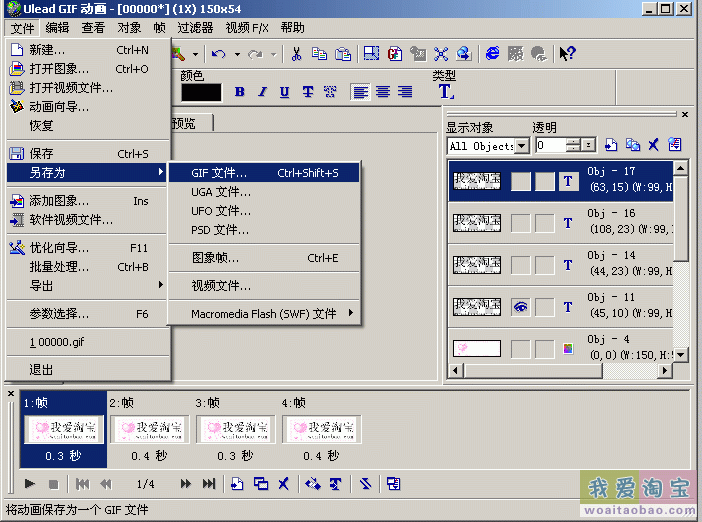This screenshot has width=702, height=522.
Task: Click the new blank object icon in panel
Action: (611, 145)
